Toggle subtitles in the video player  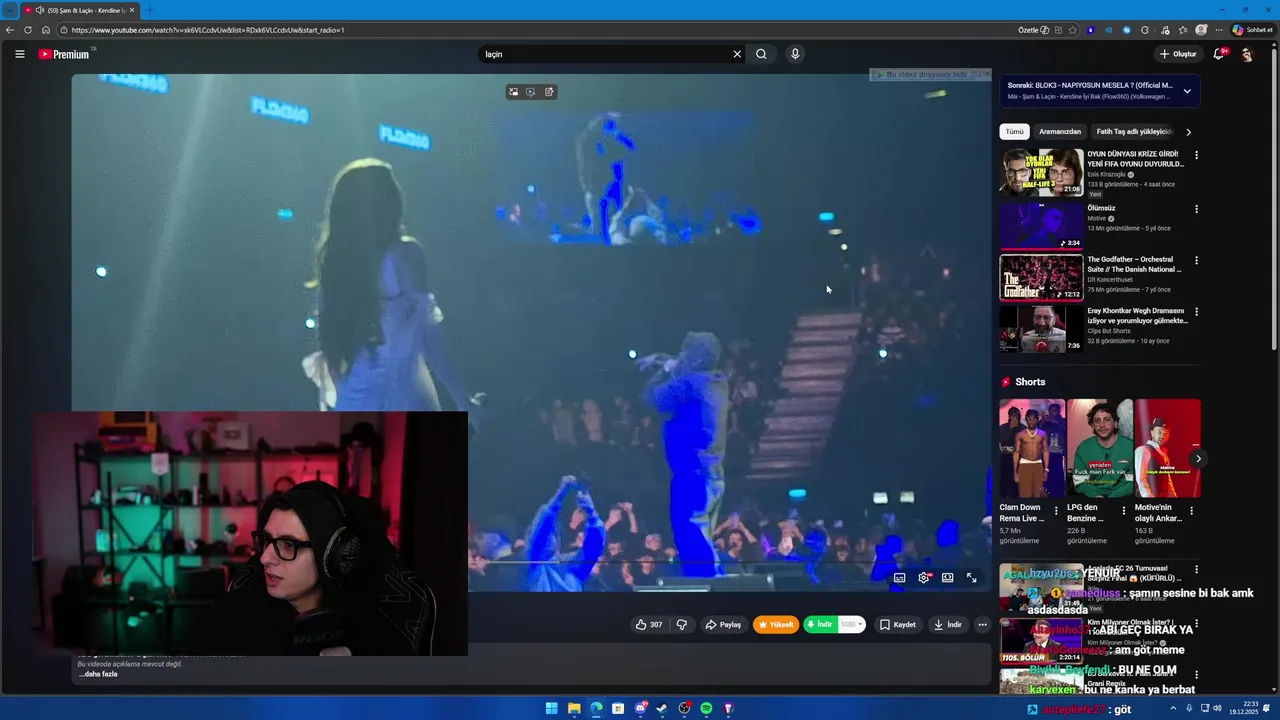899,578
